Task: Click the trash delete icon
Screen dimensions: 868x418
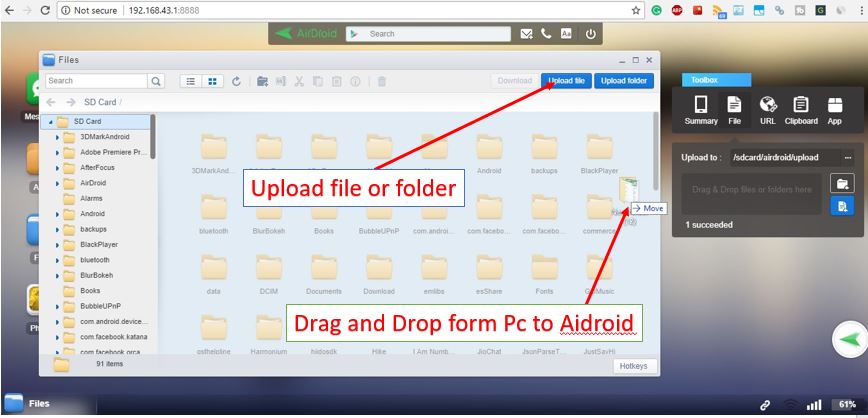Action: 381,81
